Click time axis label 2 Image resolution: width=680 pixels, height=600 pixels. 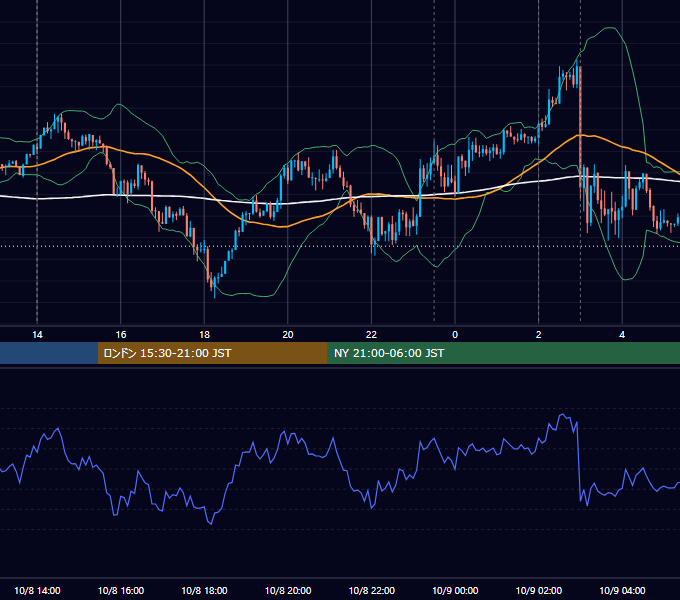pyautogui.click(x=539, y=335)
